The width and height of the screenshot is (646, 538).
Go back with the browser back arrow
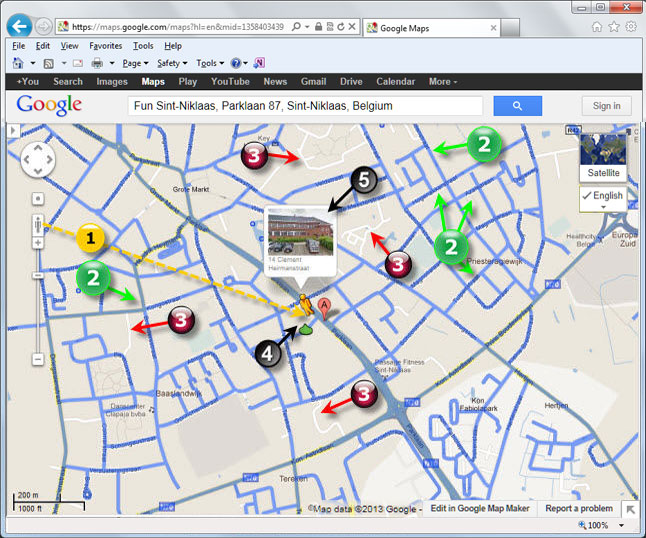[x=19, y=26]
